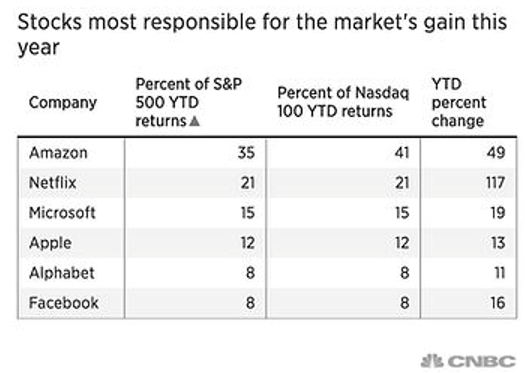The height and width of the screenshot is (373, 525).
Task: Select the Netflix company name
Action: click(x=53, y=183)
